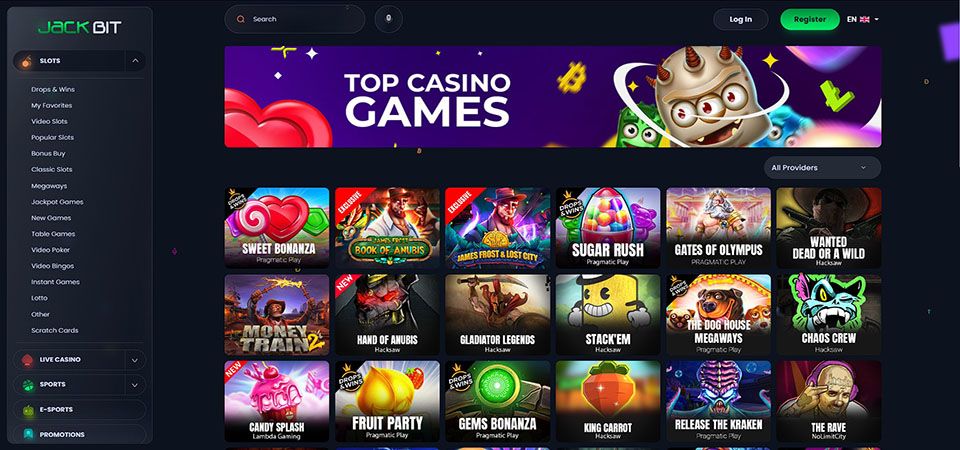Image resolution: width=960 pixels, height=450 pixels.
Task: Click the microphone voice search icon
Action: coord(389,19)
